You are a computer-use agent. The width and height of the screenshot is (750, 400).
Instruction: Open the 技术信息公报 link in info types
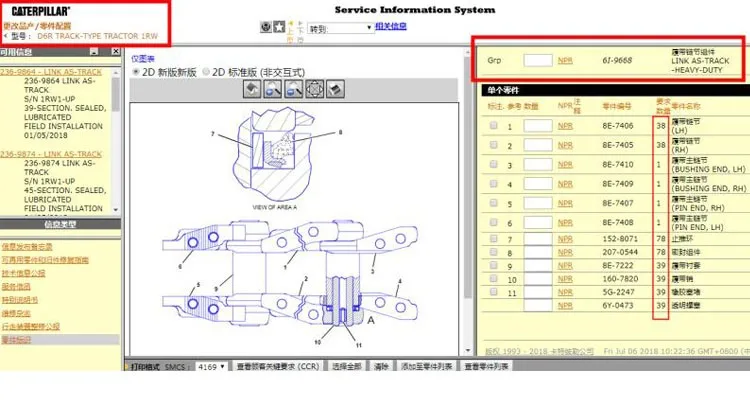(23, 273)
